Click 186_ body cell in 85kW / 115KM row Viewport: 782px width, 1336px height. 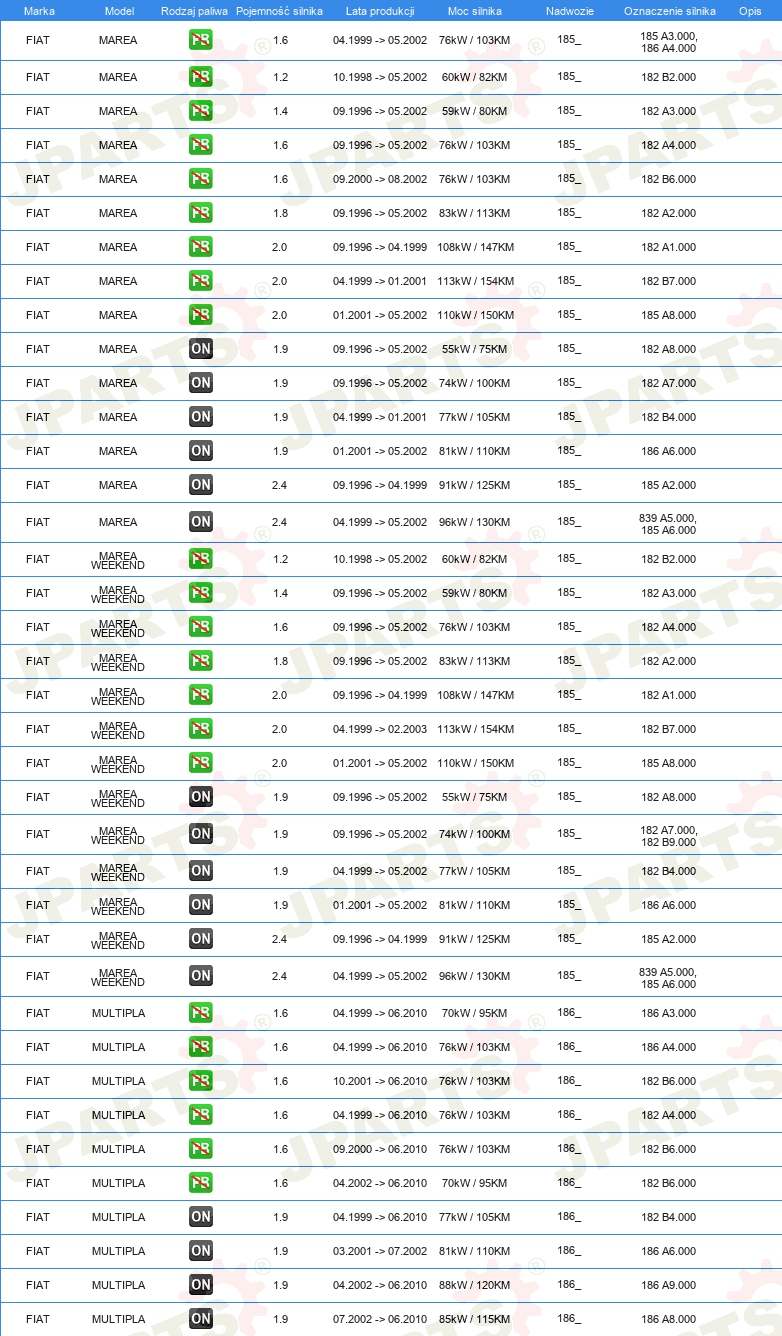click(569, 1318)
